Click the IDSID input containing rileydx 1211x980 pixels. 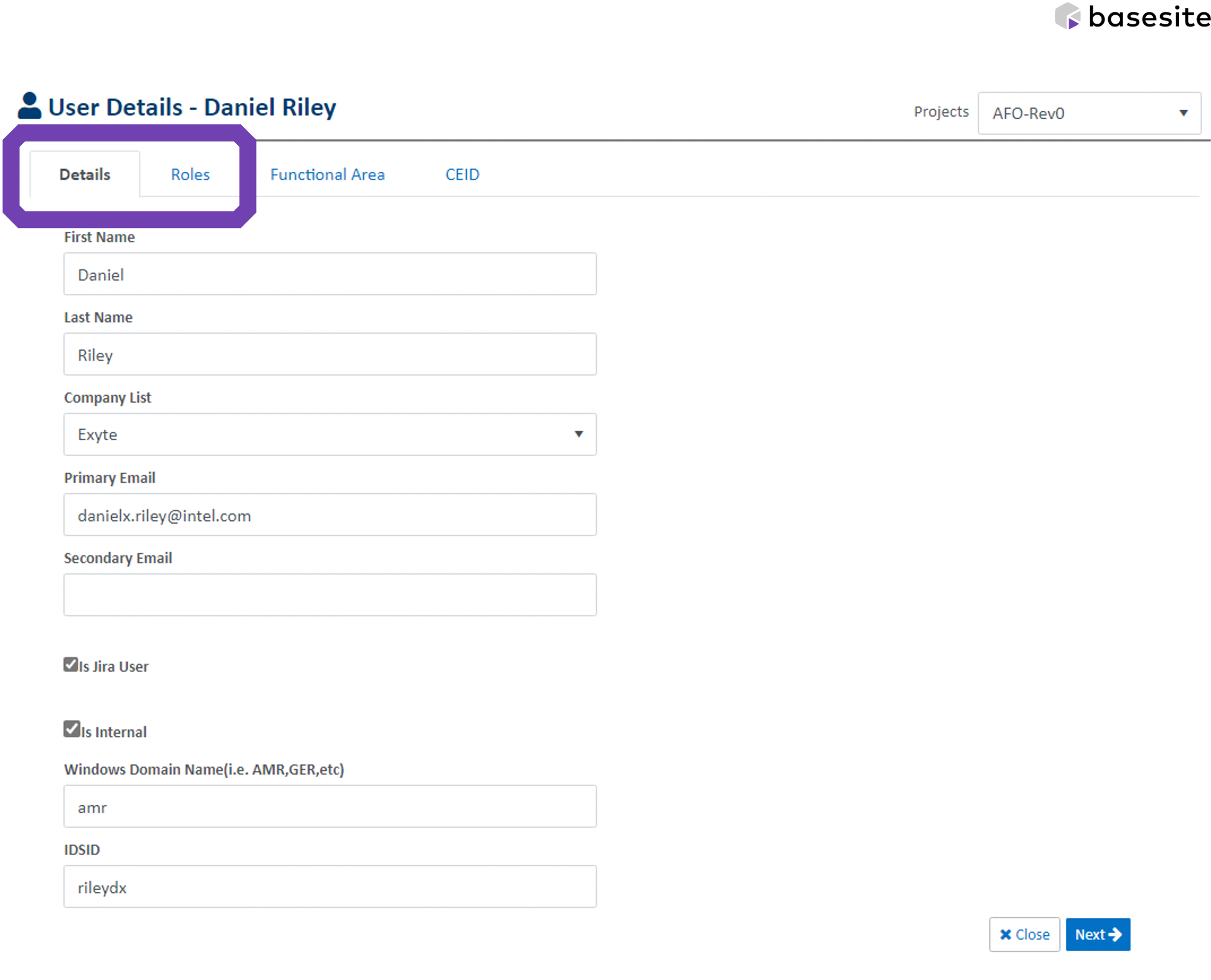[x=330, y=887]
